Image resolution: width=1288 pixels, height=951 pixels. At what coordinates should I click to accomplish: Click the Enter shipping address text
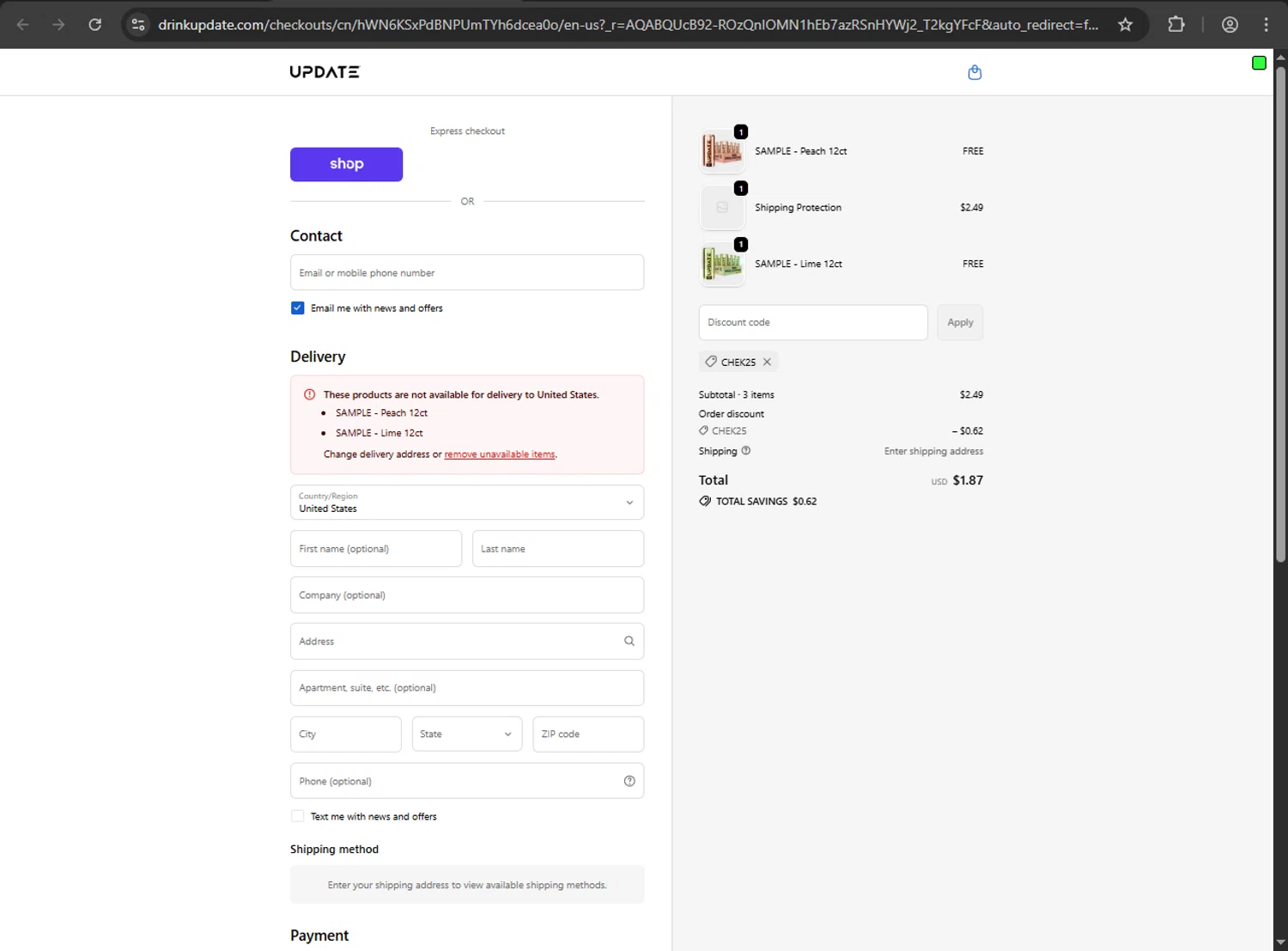933,451
